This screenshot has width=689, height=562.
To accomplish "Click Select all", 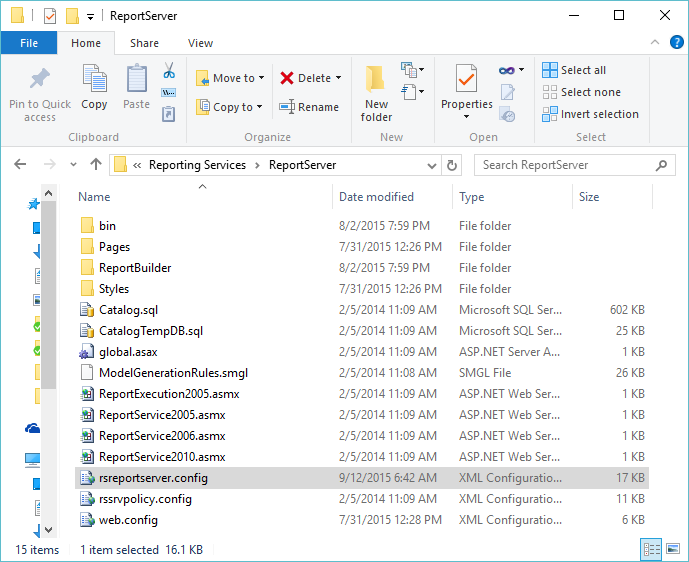I will coord(574,70).
